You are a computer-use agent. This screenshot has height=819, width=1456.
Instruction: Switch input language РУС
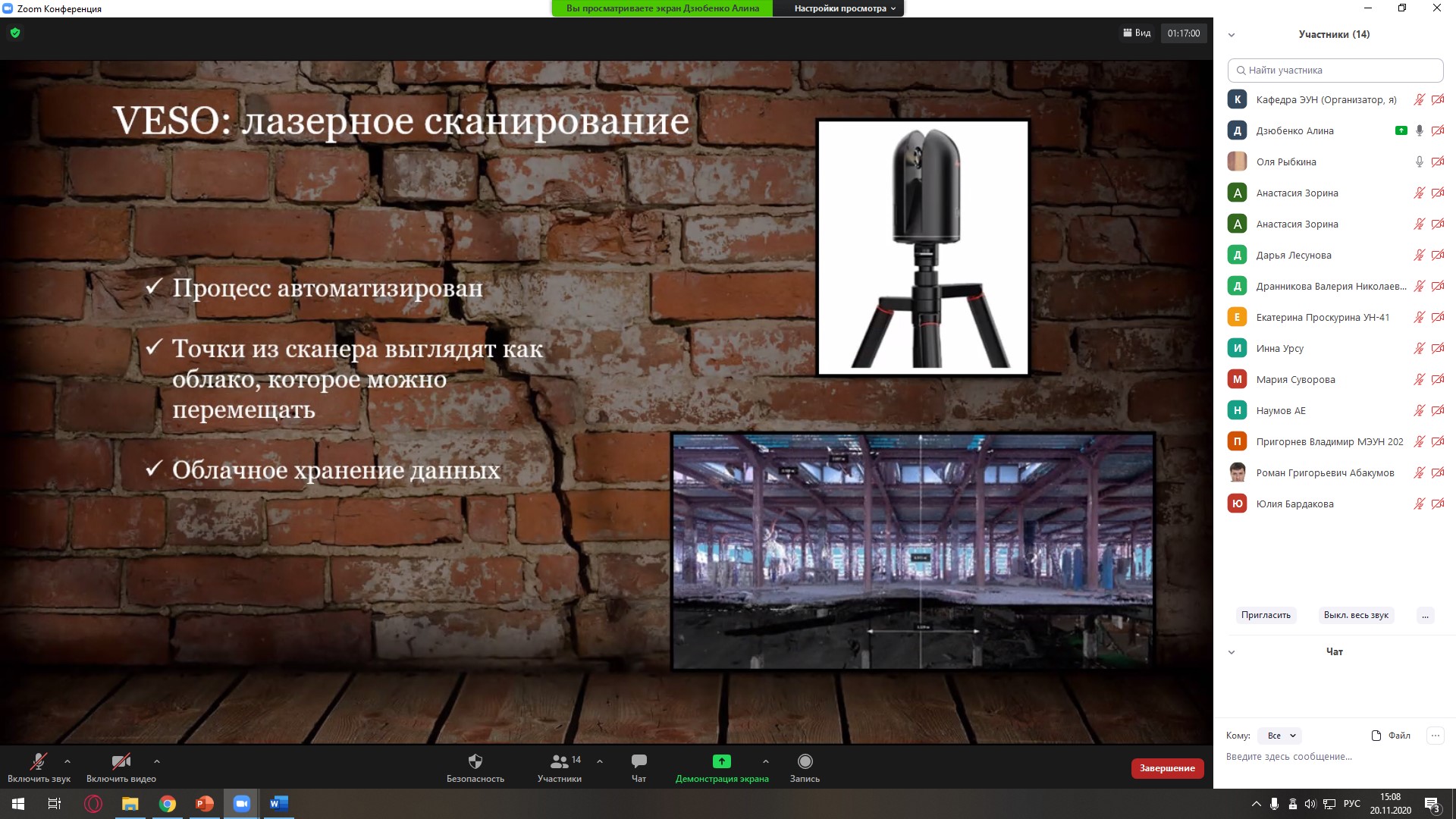1352,804
